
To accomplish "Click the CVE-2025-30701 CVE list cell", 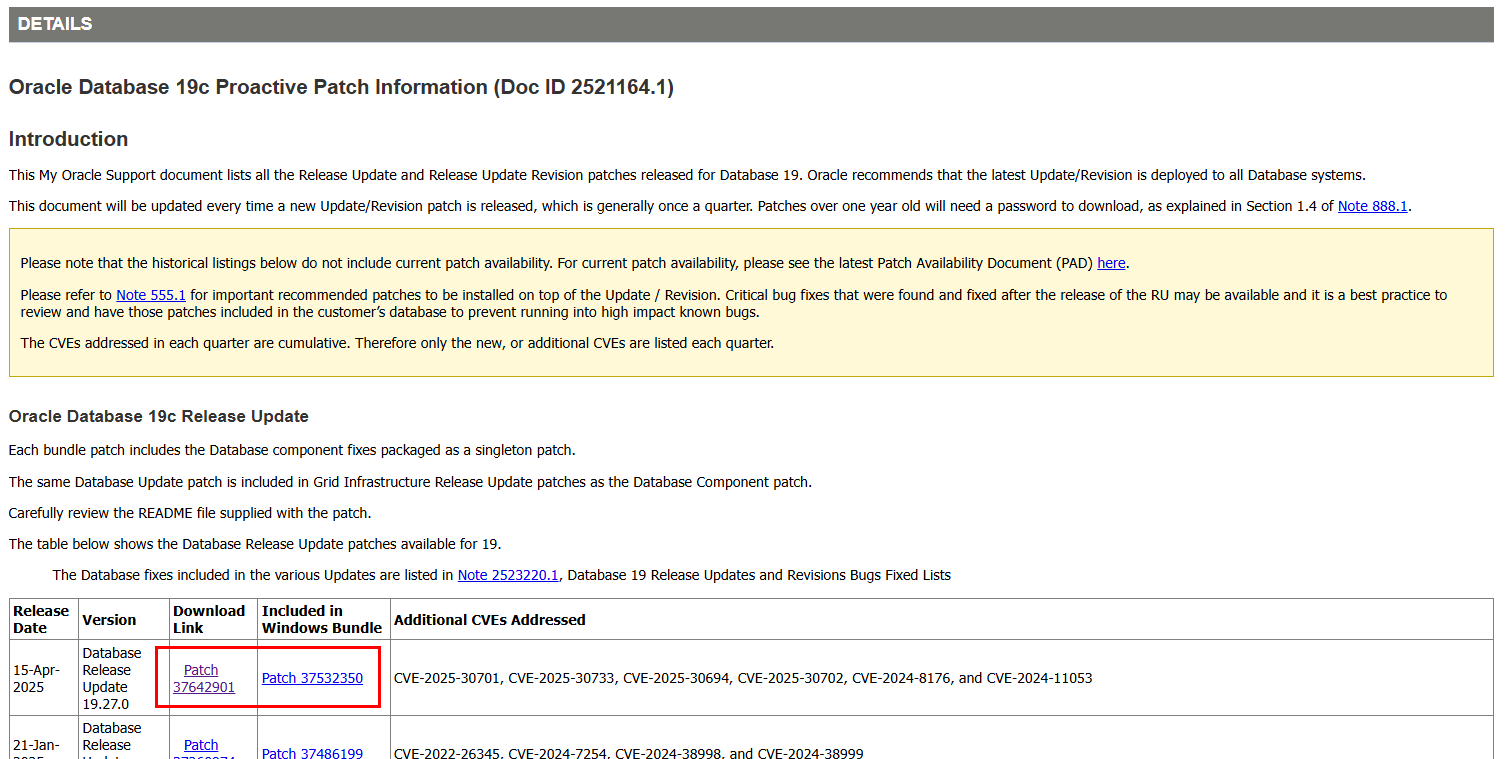I will (942, 678).
